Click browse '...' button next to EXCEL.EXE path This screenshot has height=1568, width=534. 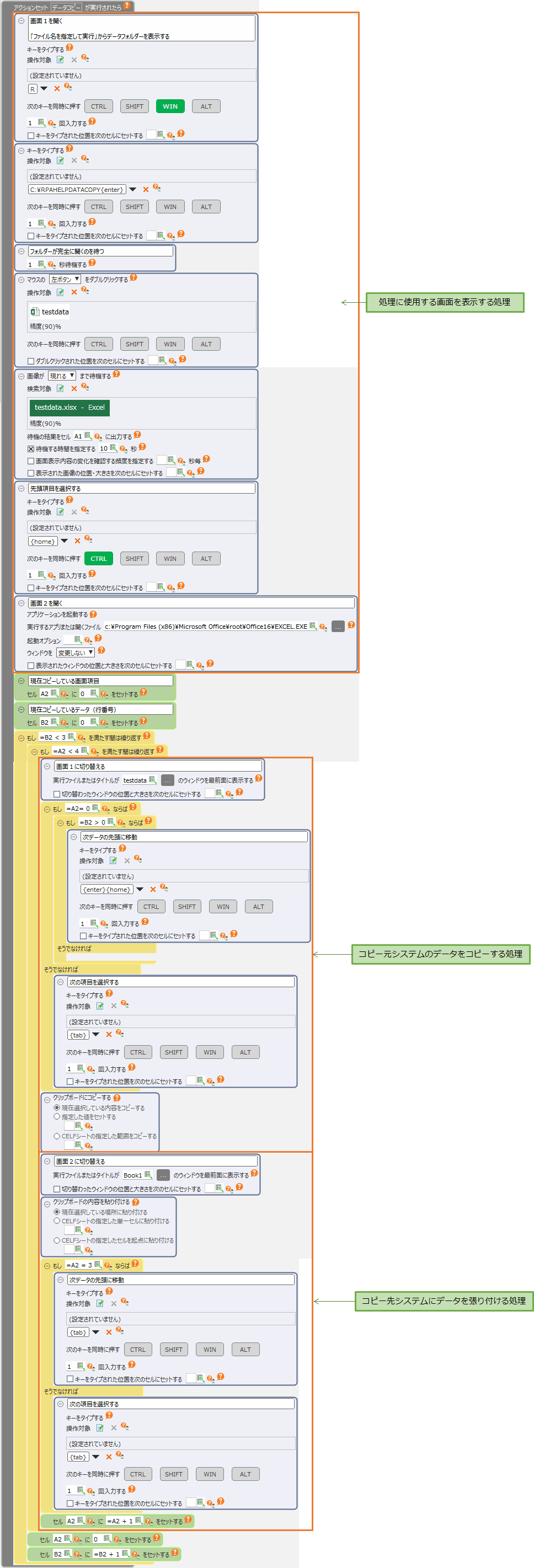tap(338, 627)
